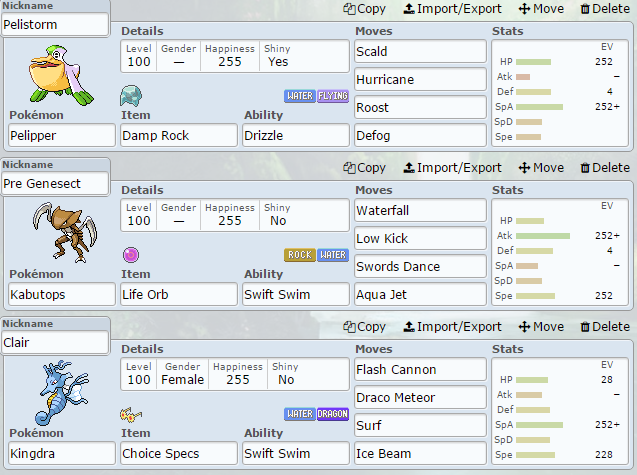Viewport: 637px width, 475px height.
Task: Edit the Clair nickname field
Action: [x=55, y=342]
